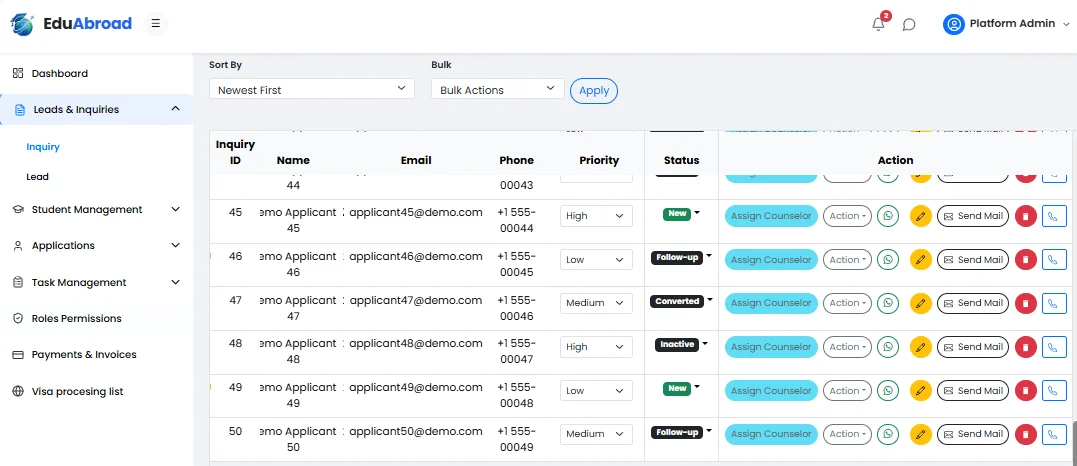Click the Status column header
The height and width of the screenshot is (466, 1077).
point(681,160)
